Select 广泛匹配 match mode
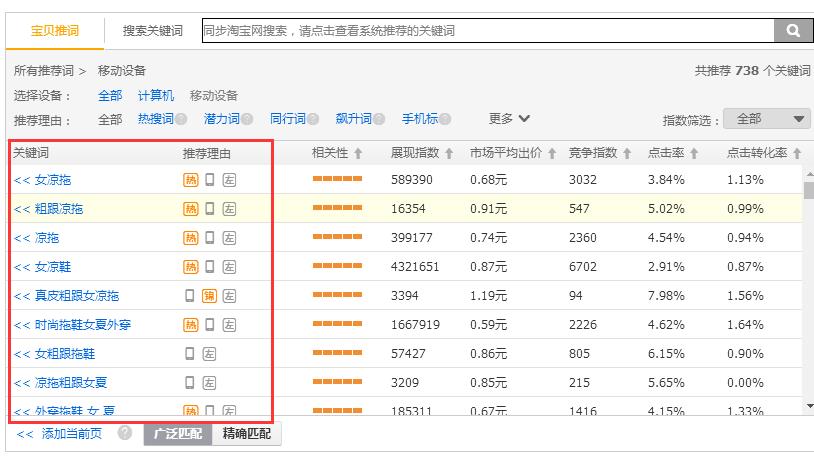 (x=178, y=433)
